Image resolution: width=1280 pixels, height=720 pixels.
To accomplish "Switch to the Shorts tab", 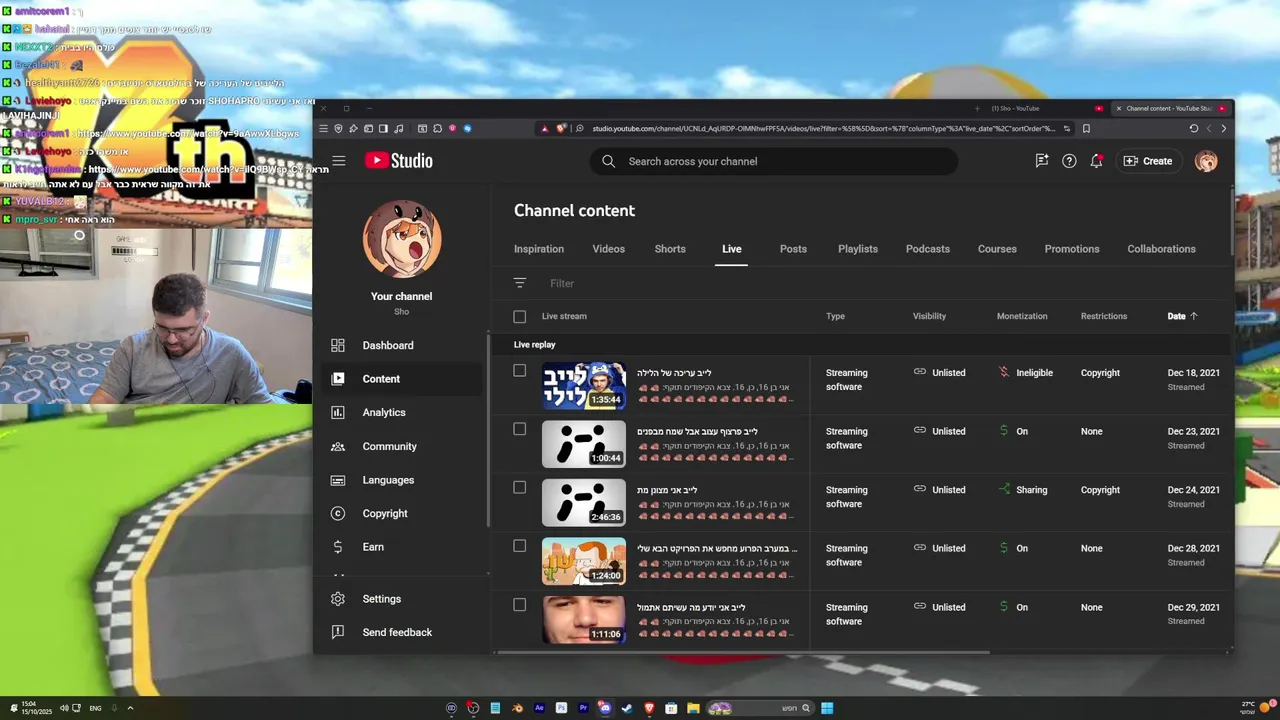I will tap(670, 249).
